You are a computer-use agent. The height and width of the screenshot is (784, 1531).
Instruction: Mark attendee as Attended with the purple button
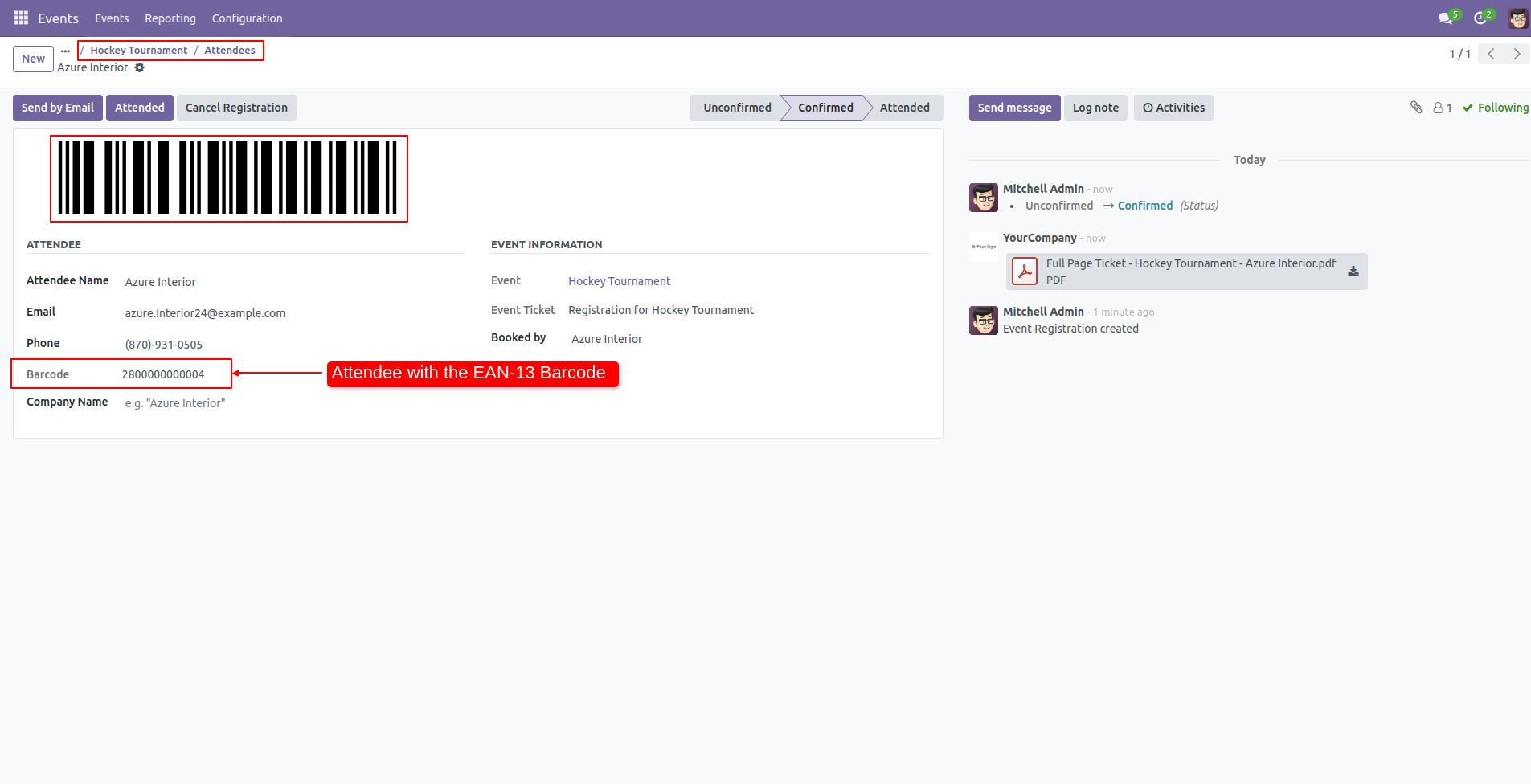[140, 108]
